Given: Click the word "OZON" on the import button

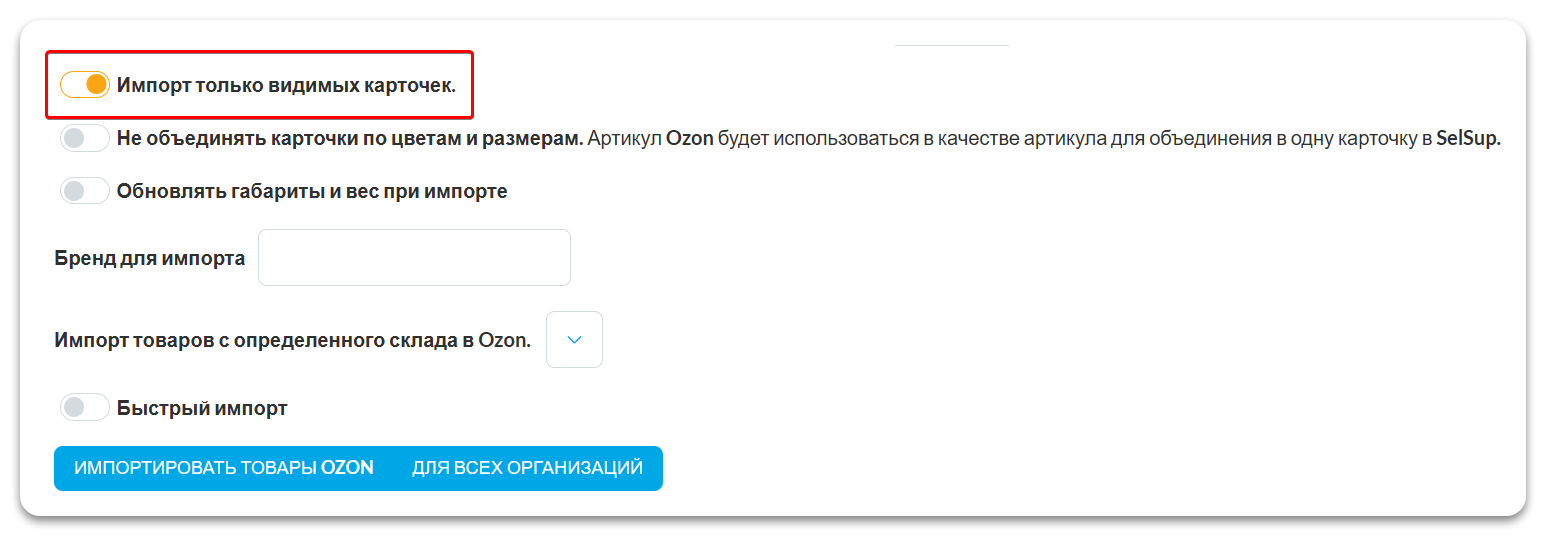Looking at the screenshot, I should pyautogui.click(x=347, y=468).
